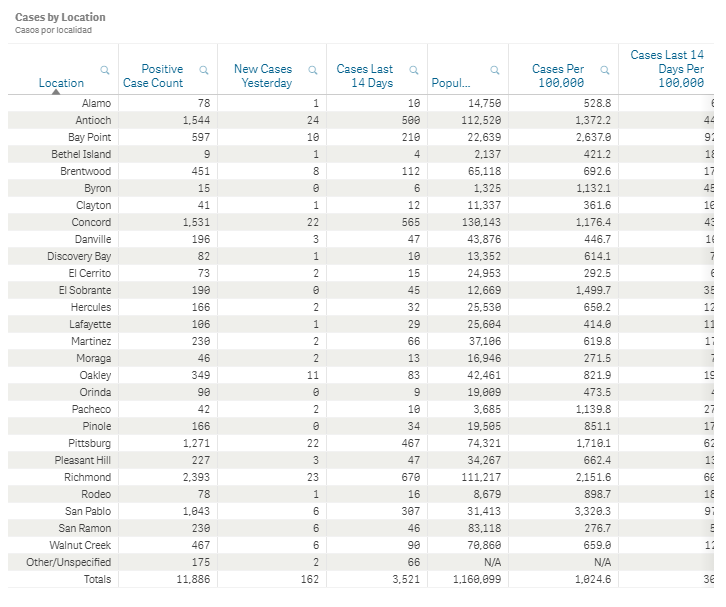Click search icon for Positive Case Count
The height and width of the screenshot is (607, 726).
pyautogui.click(x=204, y=70)
